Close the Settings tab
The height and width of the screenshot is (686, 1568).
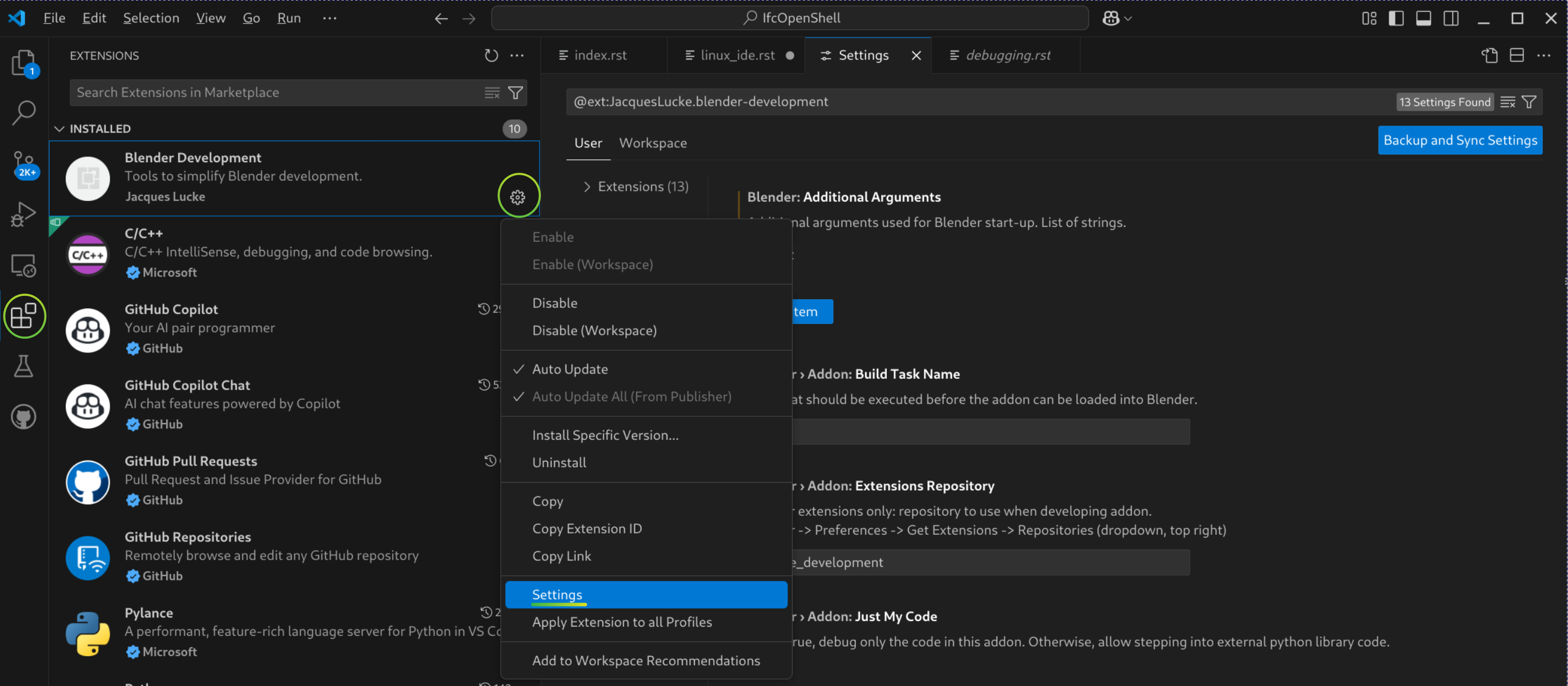pos(916,55)
